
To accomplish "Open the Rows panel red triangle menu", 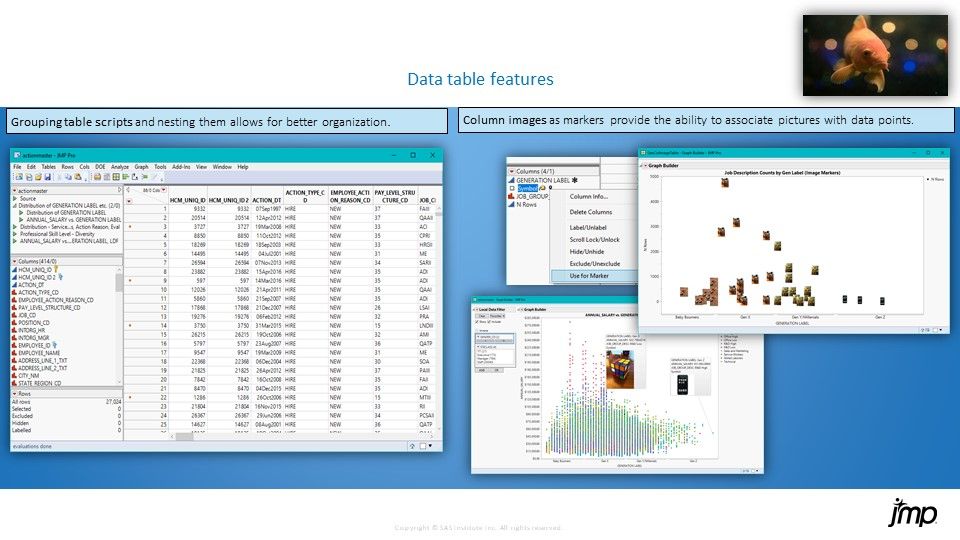I will point(15,394).
